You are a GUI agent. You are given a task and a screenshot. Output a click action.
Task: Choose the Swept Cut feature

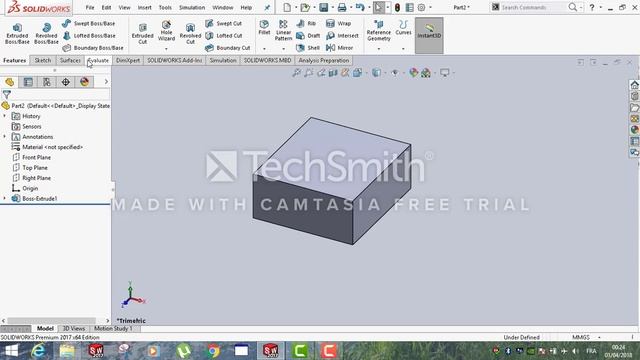point(223,24)
